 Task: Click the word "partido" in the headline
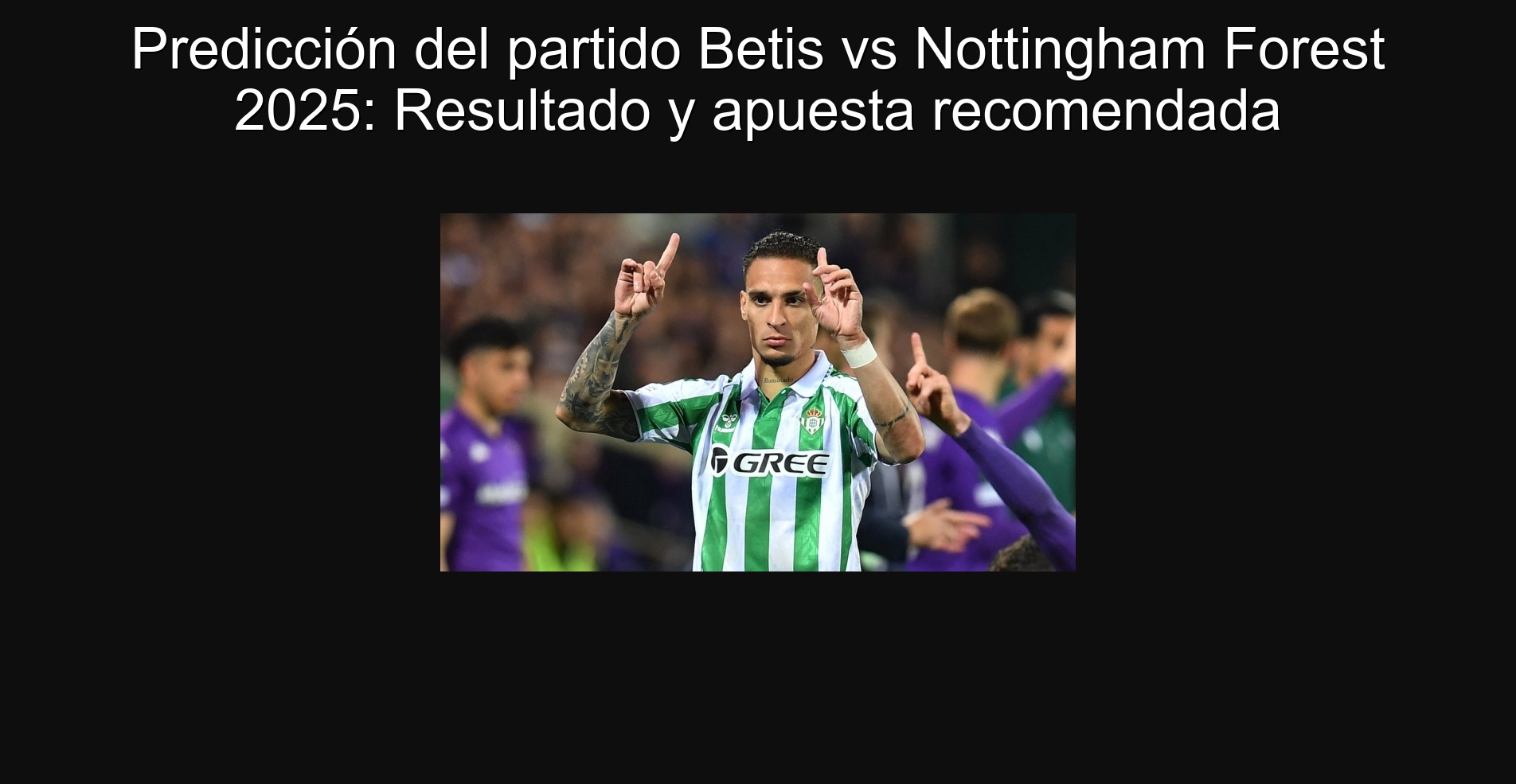pyautogui.click(x=594, y=50)
